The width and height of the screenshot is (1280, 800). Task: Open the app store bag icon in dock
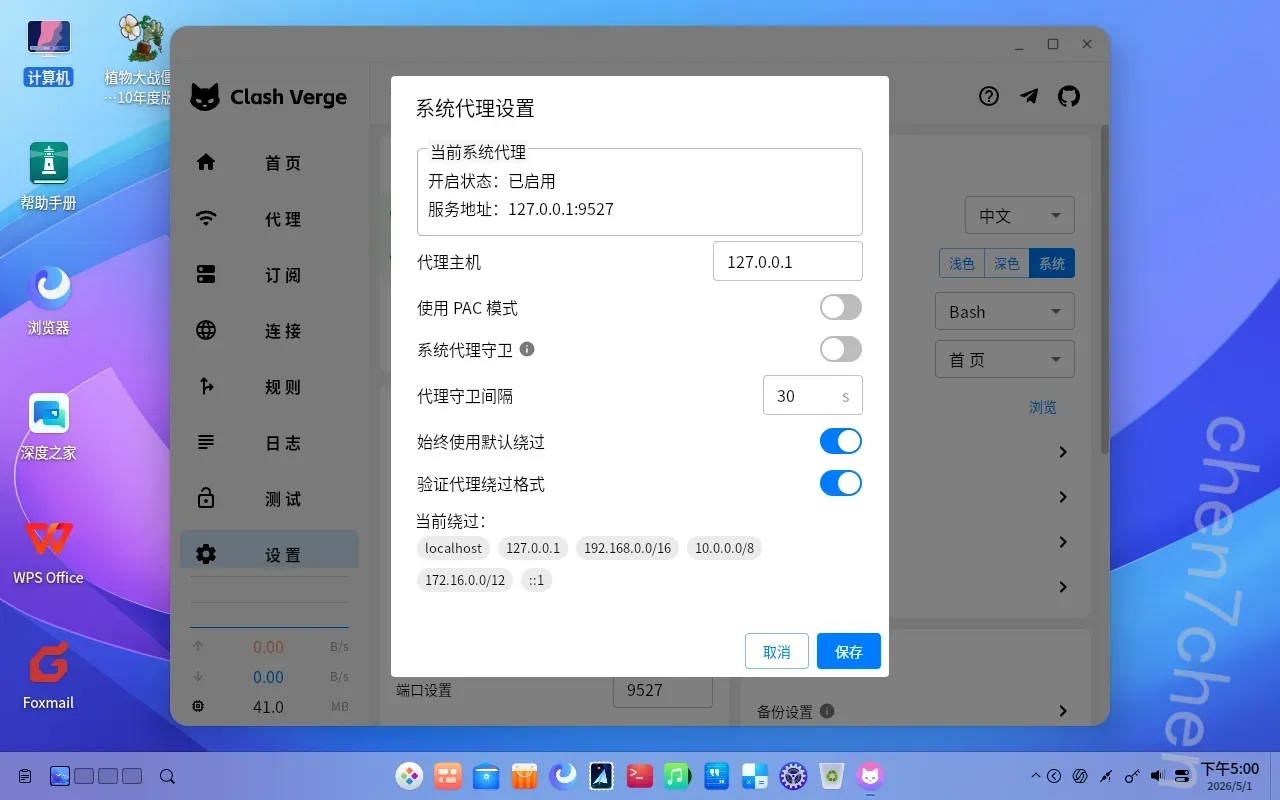pos(524,775)
